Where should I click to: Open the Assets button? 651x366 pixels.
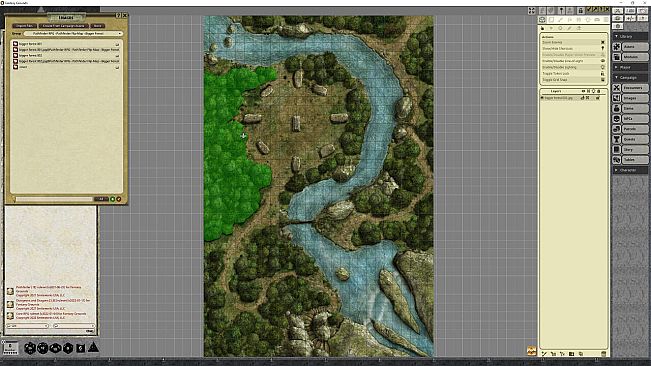[x=635, y=47]
